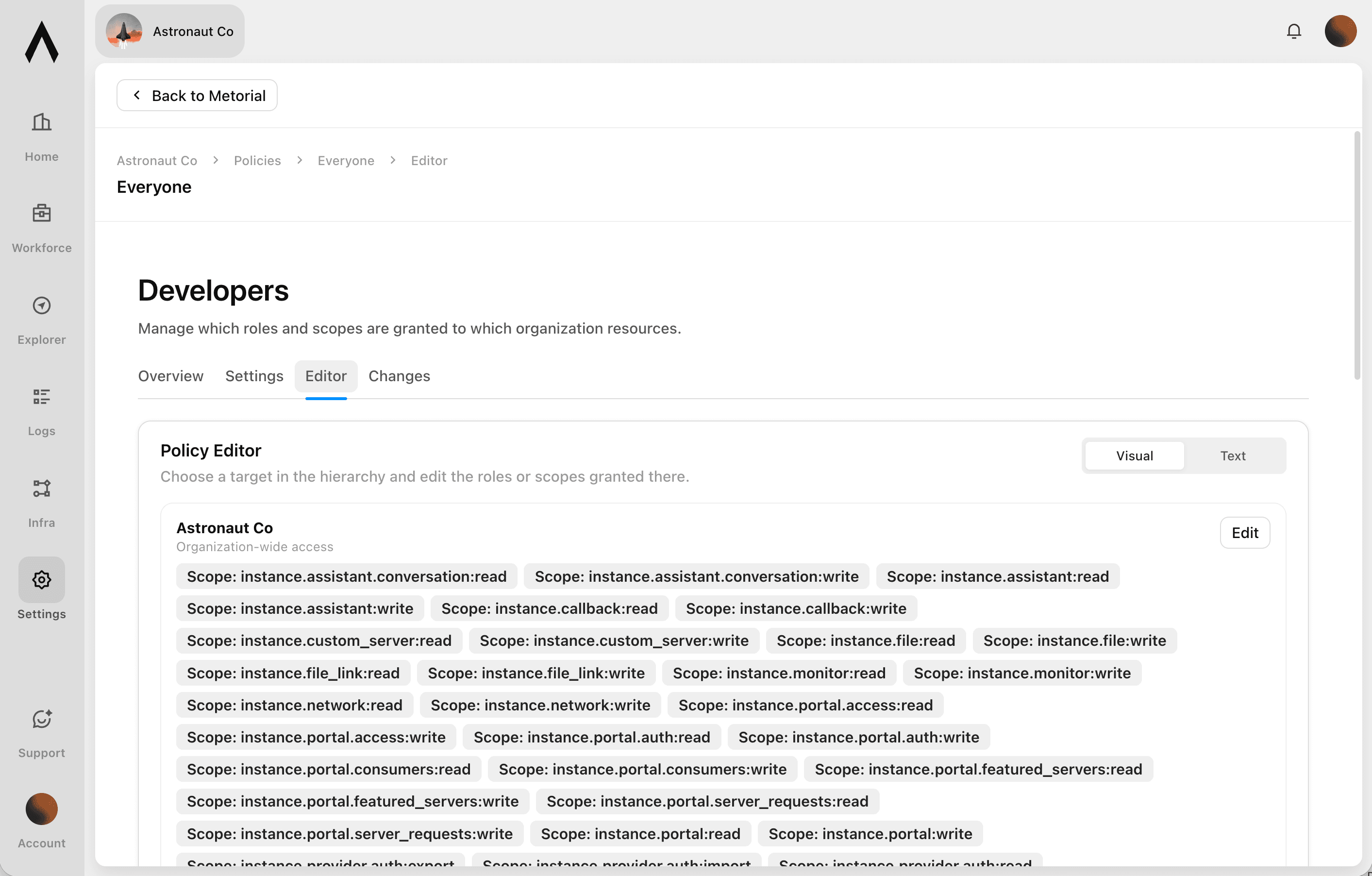Image resolution: width=1372 pixels, height=876 pixels.
Task: Click scope instance.assistant.conversation:read
Action: click(347, 576)
